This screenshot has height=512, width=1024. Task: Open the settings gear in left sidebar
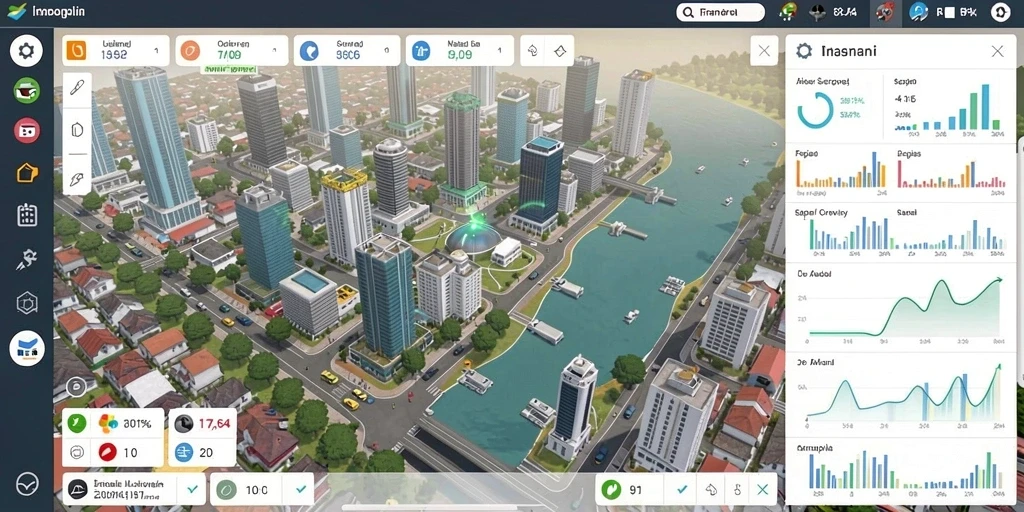point(26,51)
